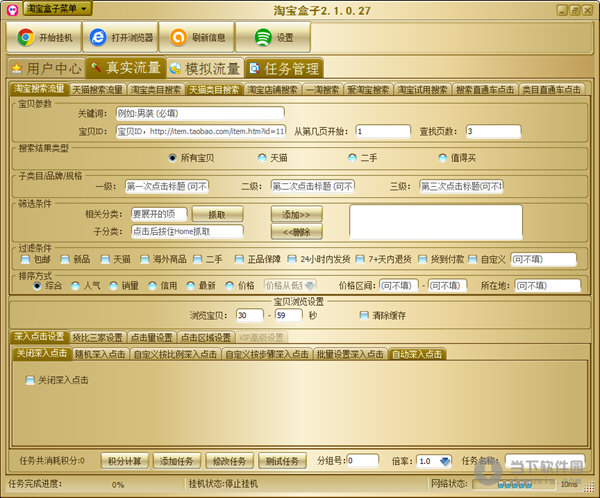Viewport: 600px width, 498px height.
Task: Select 销量 sort radio button
Action: [114, 286]
